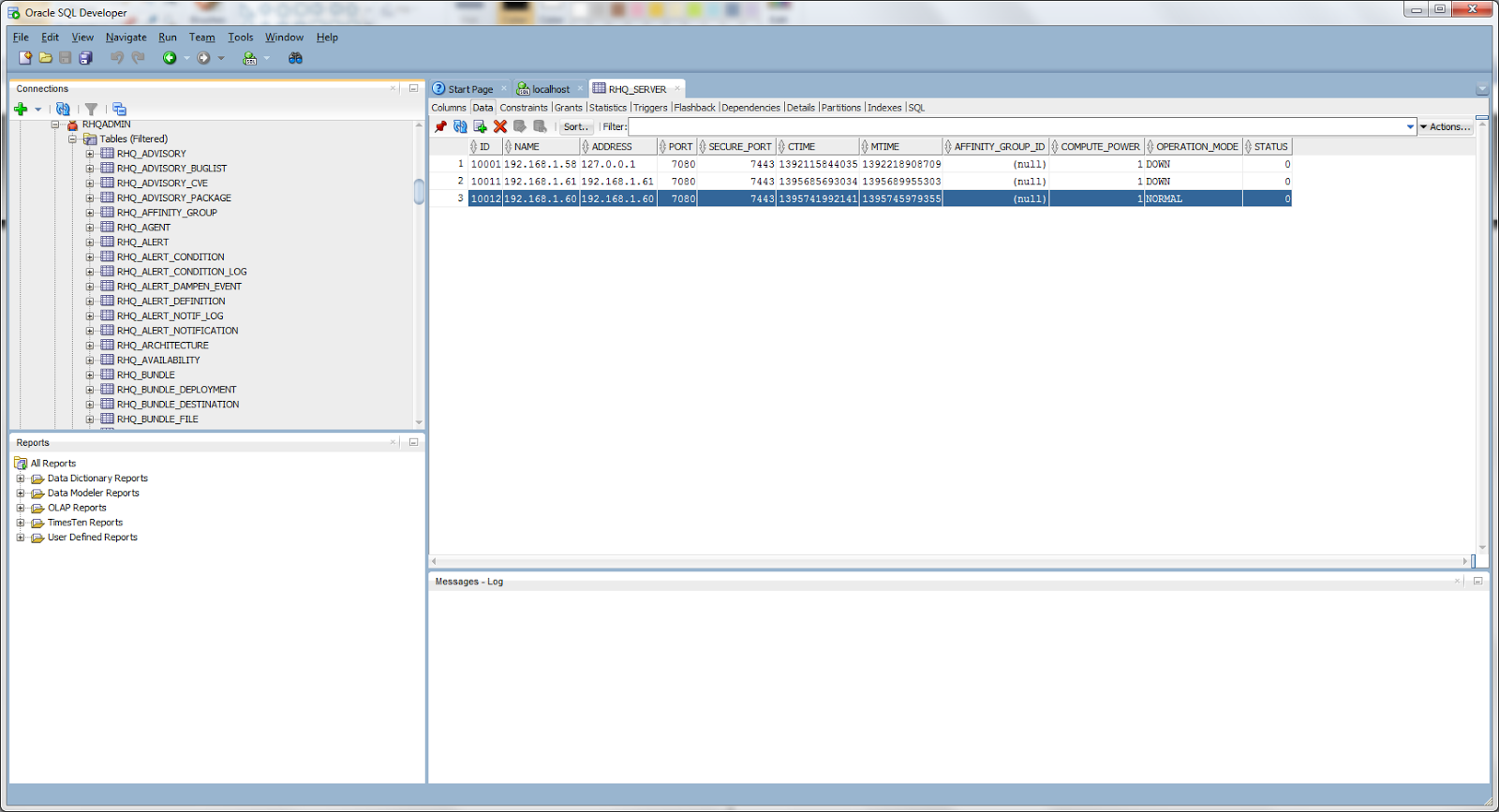Click the schema browser icon in Connections
The image size is (1499, 812).
tap(119, 109)
